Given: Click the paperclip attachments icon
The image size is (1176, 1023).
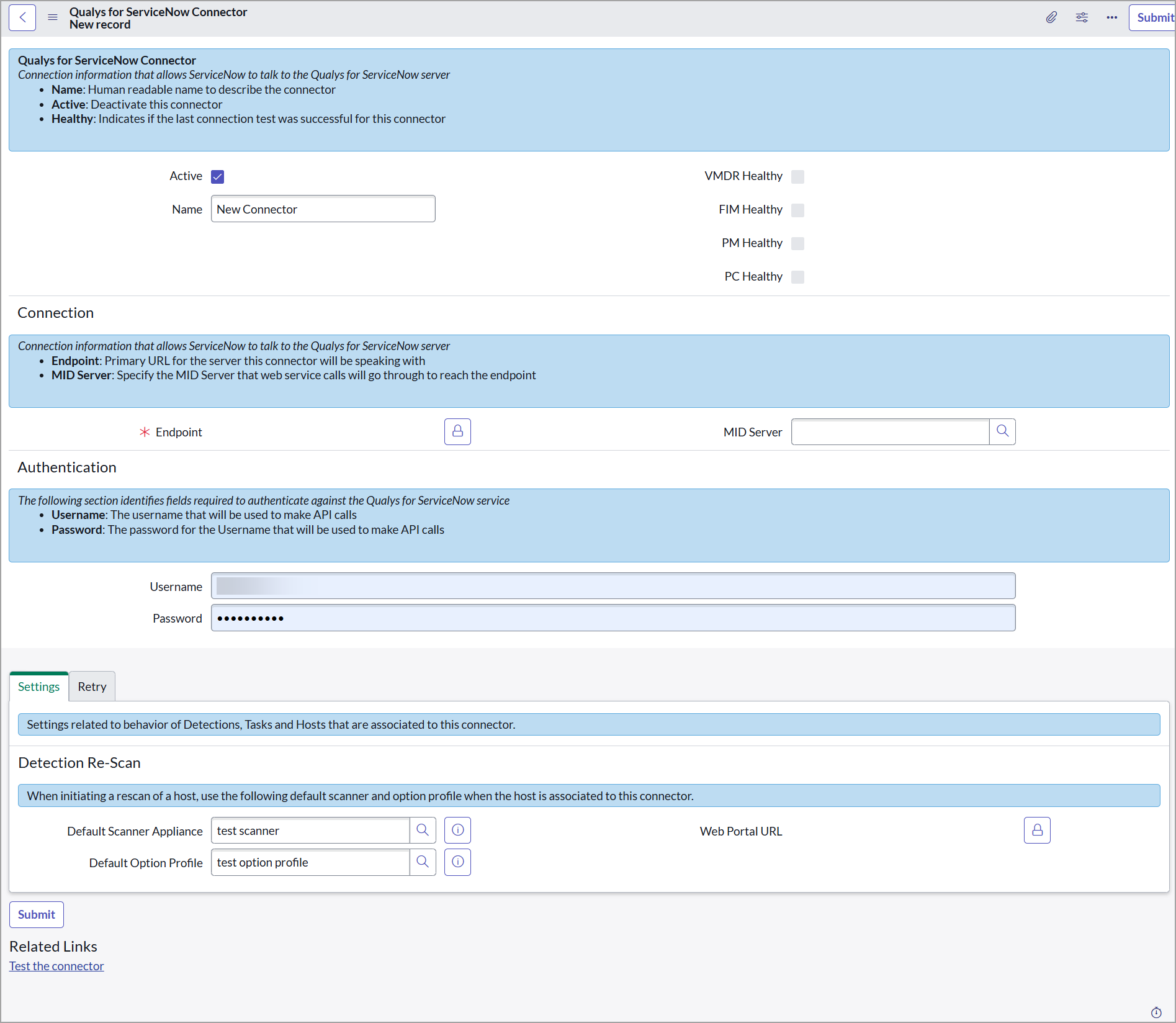Looking at the screenshot, I should (x=1051, y=17).
